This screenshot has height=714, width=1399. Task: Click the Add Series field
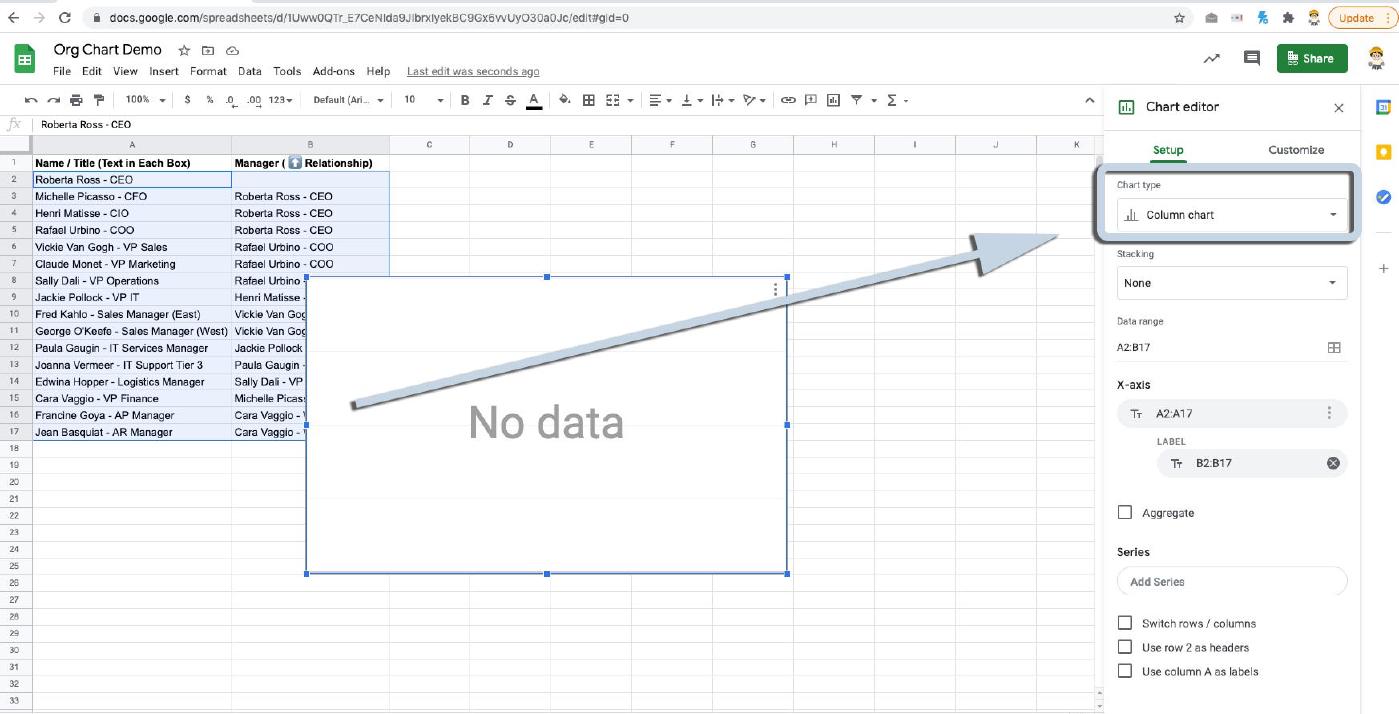[1231, 582]
